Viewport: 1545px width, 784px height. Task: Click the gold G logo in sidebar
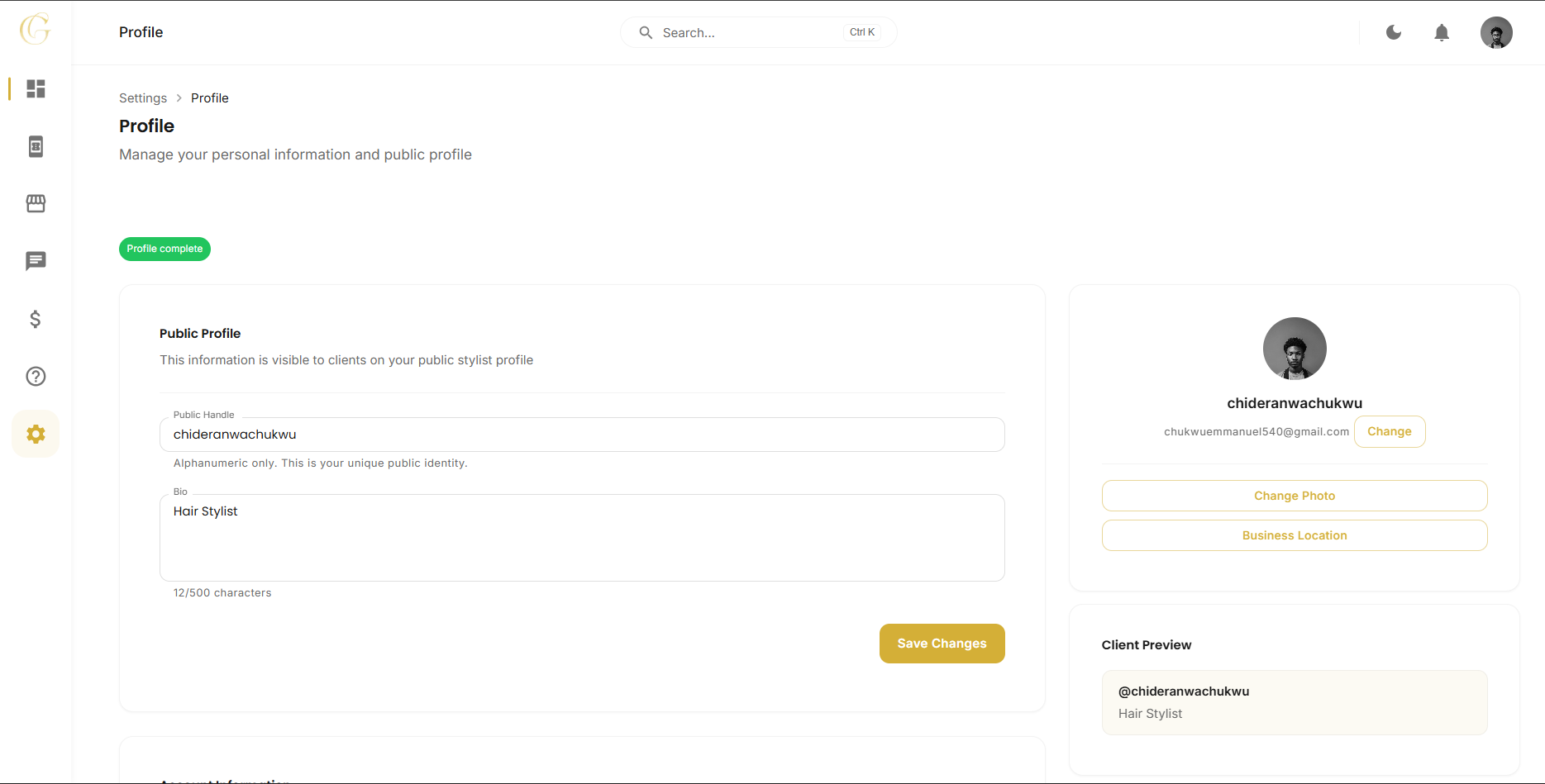[x=36, y=29]
